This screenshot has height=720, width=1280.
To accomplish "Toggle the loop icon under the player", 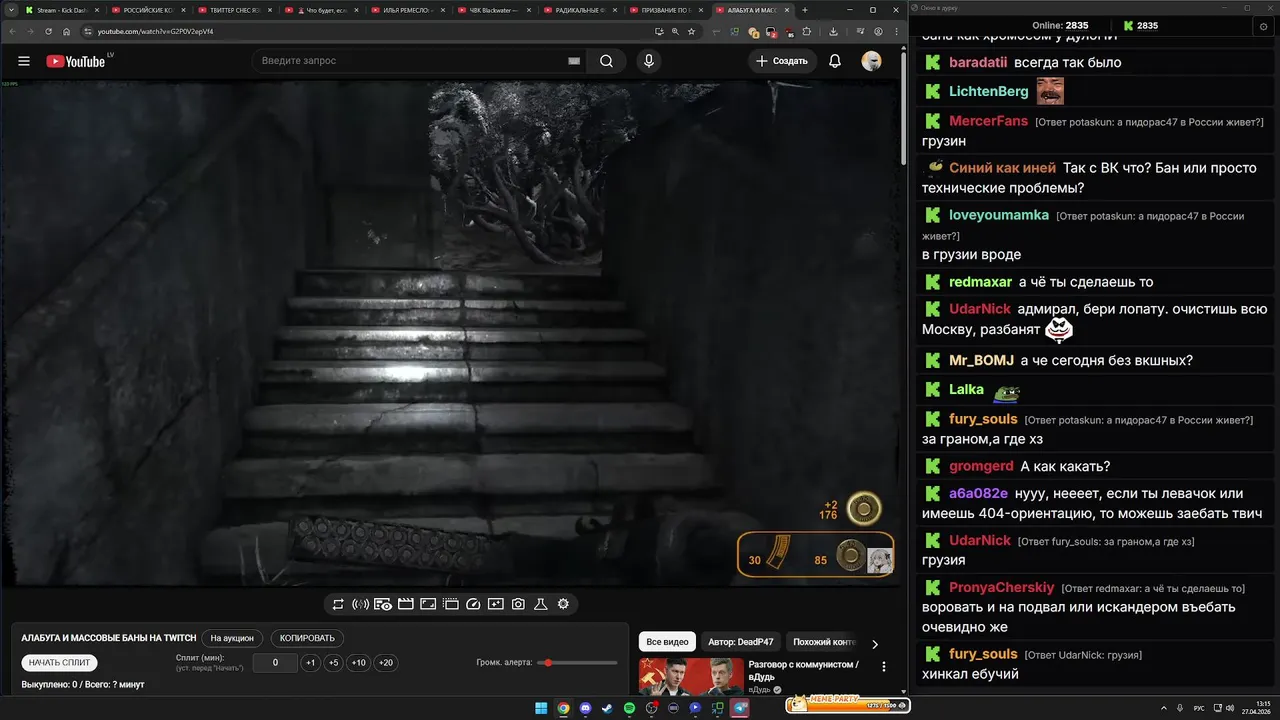I will (338, 604).
